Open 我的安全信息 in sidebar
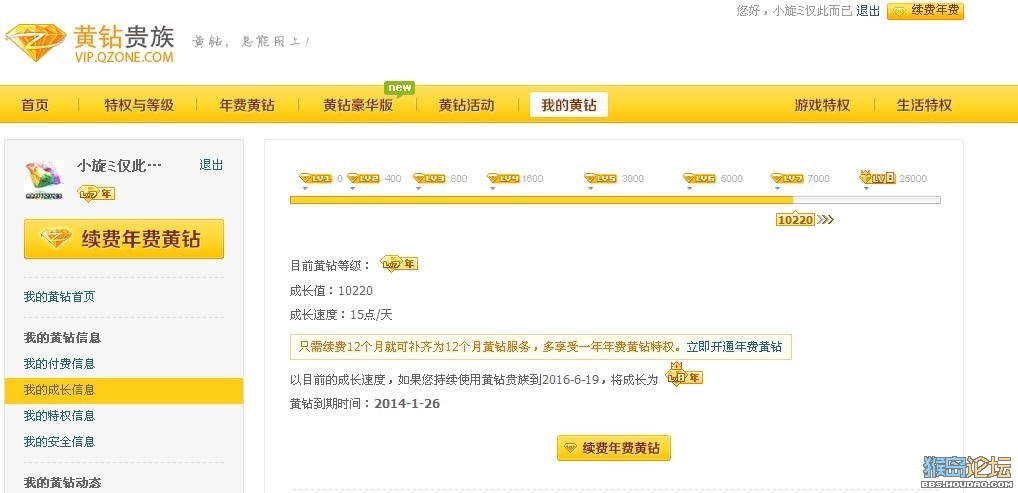Screen dimensions: 1018x493 [x=59, y=442]
